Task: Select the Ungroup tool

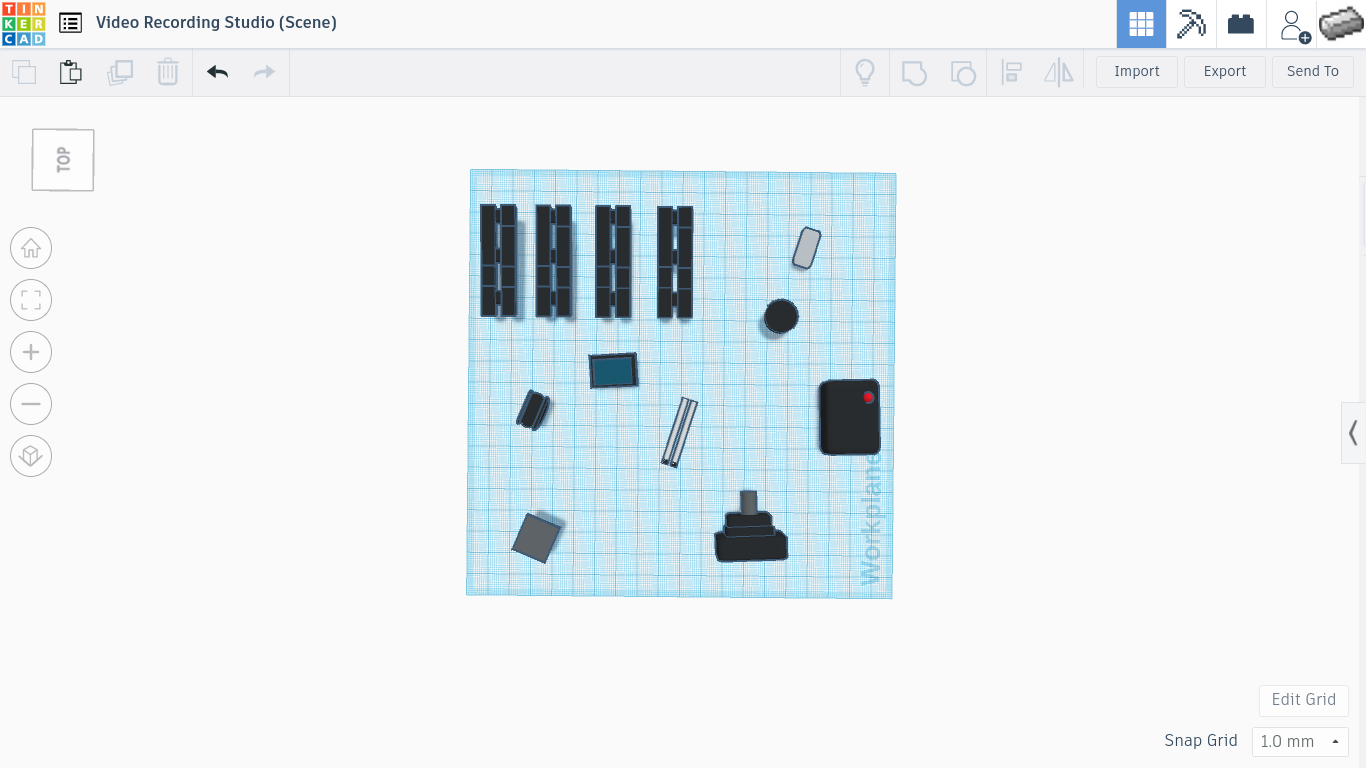Action: pos(963,71)
